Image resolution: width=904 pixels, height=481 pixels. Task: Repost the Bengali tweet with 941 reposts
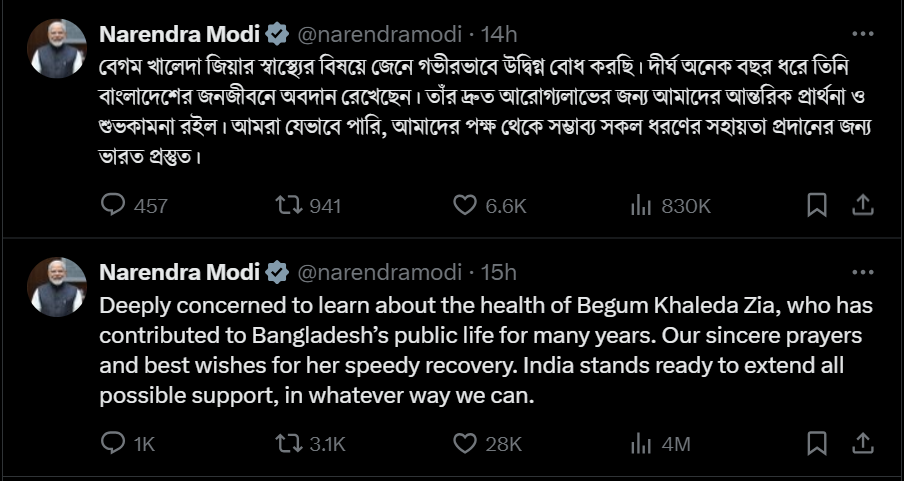(287, 205)
